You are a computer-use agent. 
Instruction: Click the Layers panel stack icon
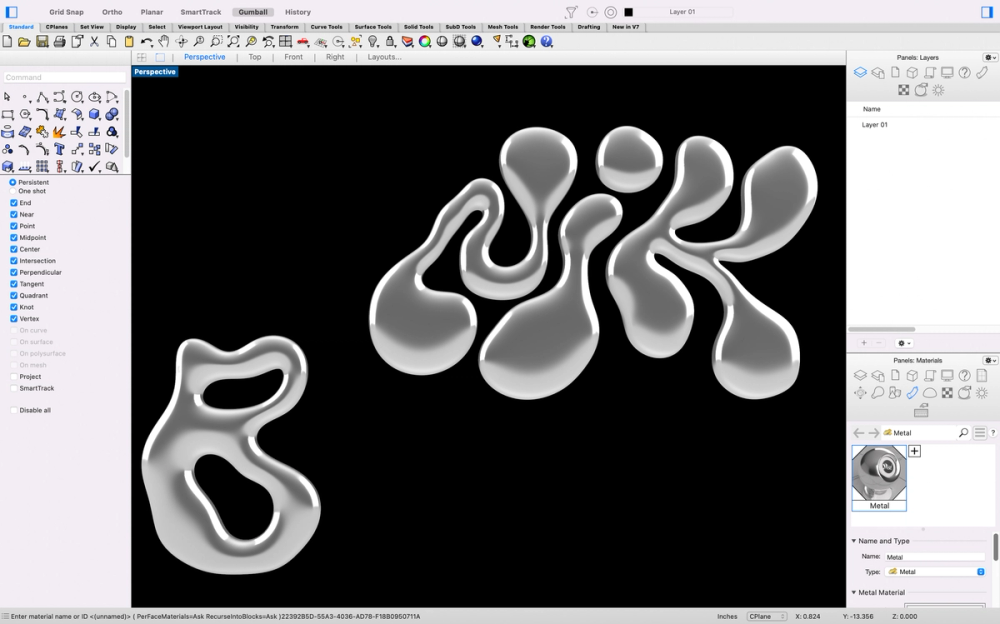[x=860, y=73]
